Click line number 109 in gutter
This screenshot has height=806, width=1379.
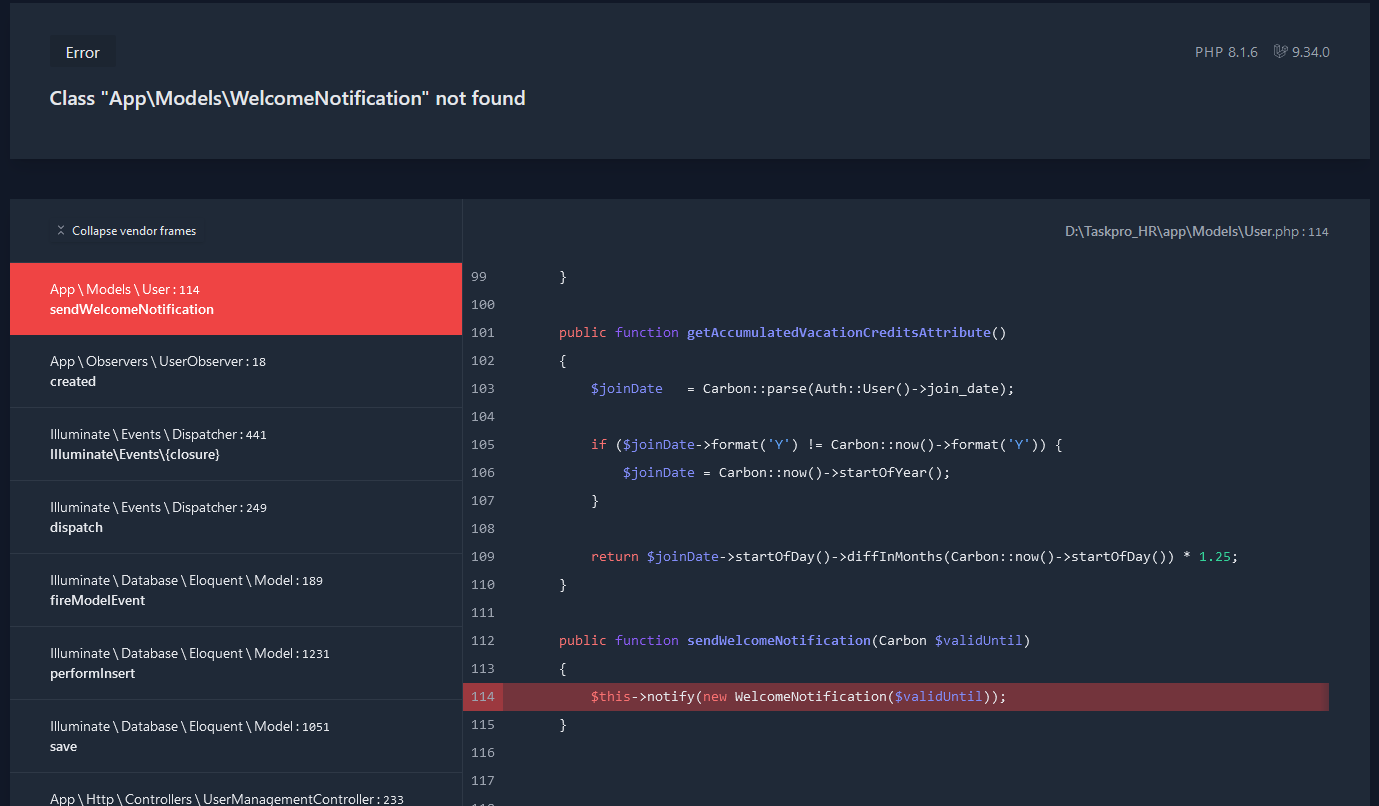tap(483, 556)
